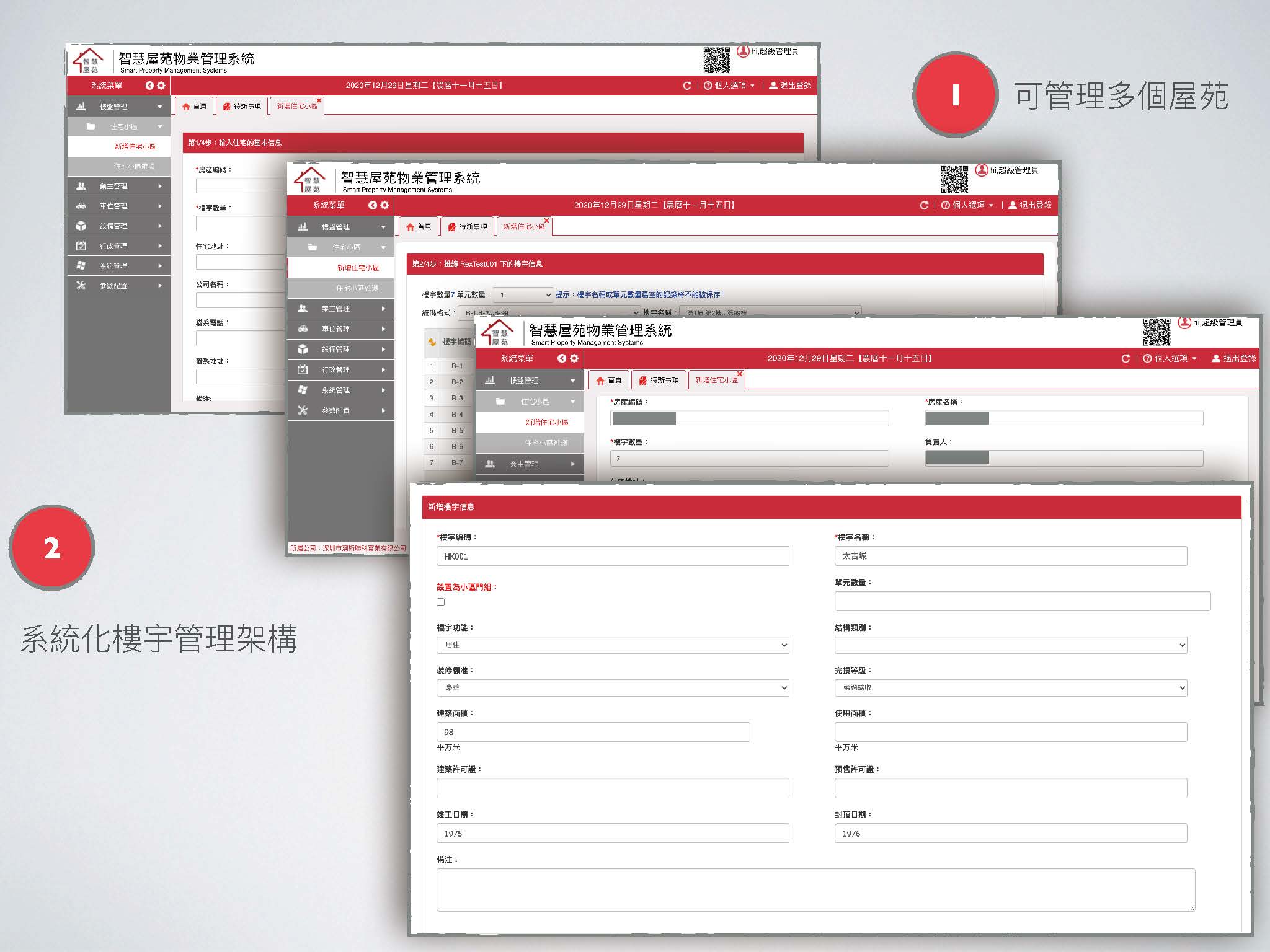1270x952 pixels.
Task: Click the 設備管理 box icon in the middle window
Action: tap(303, 350)
